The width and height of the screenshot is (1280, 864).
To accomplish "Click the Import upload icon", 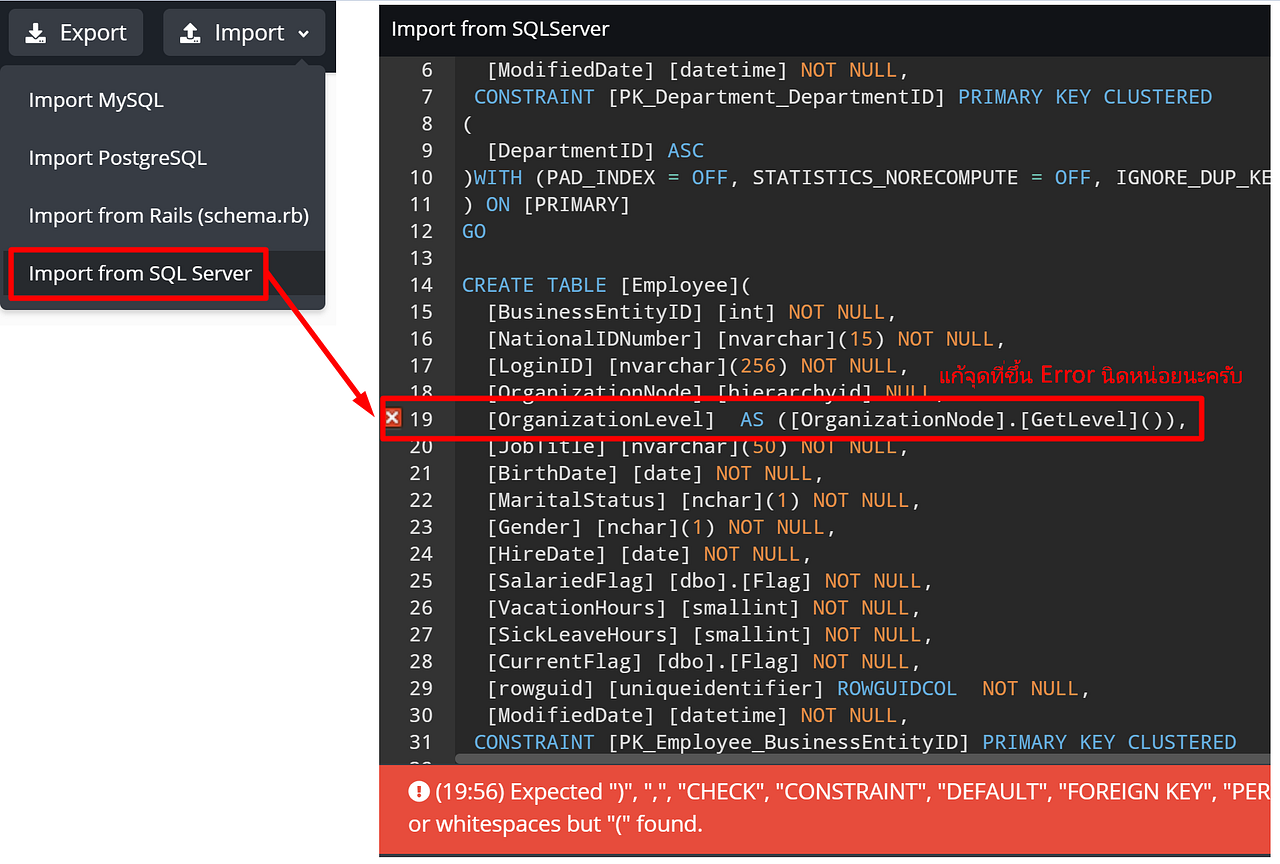I will tap(190, 32).
